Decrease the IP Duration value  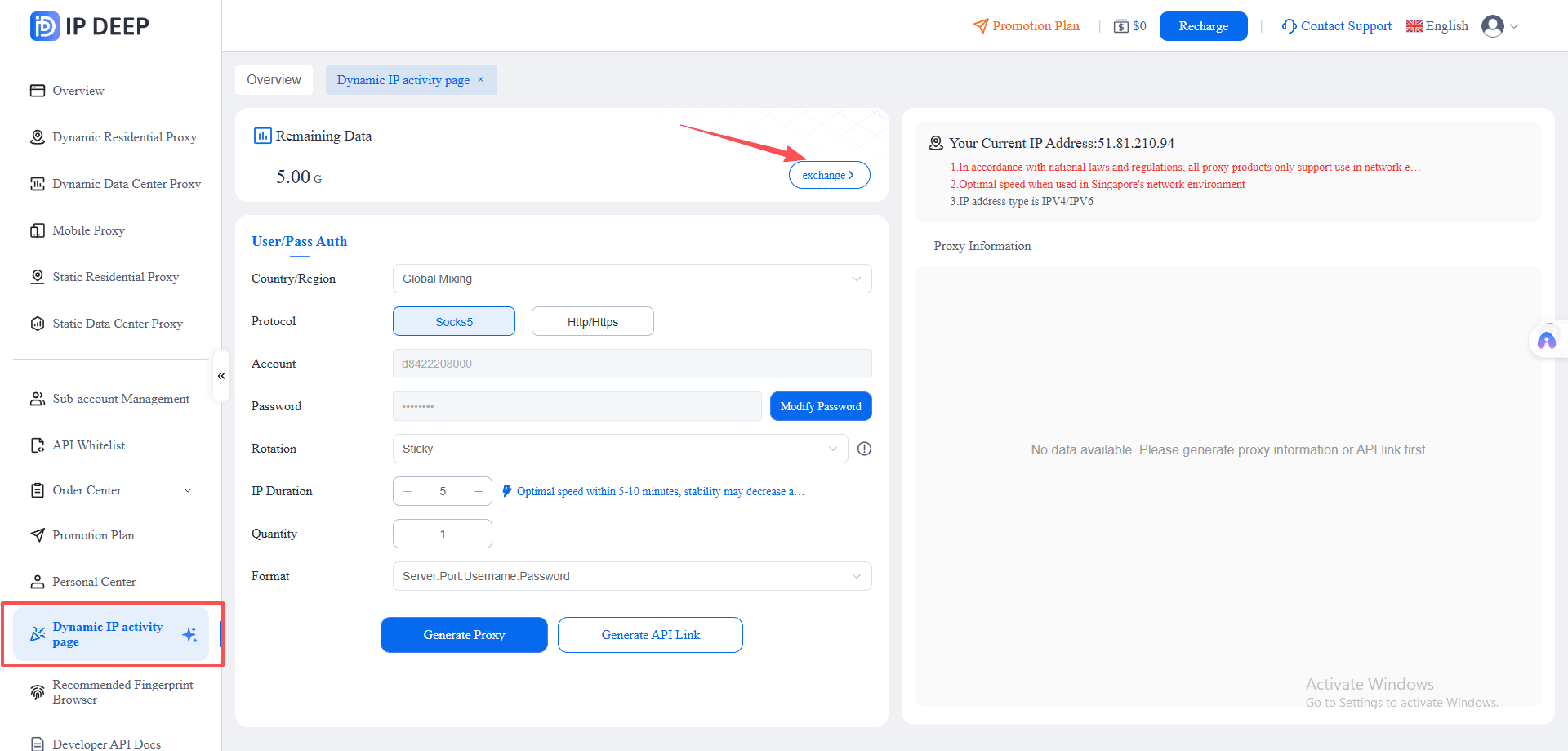click(x=407, y=491)
